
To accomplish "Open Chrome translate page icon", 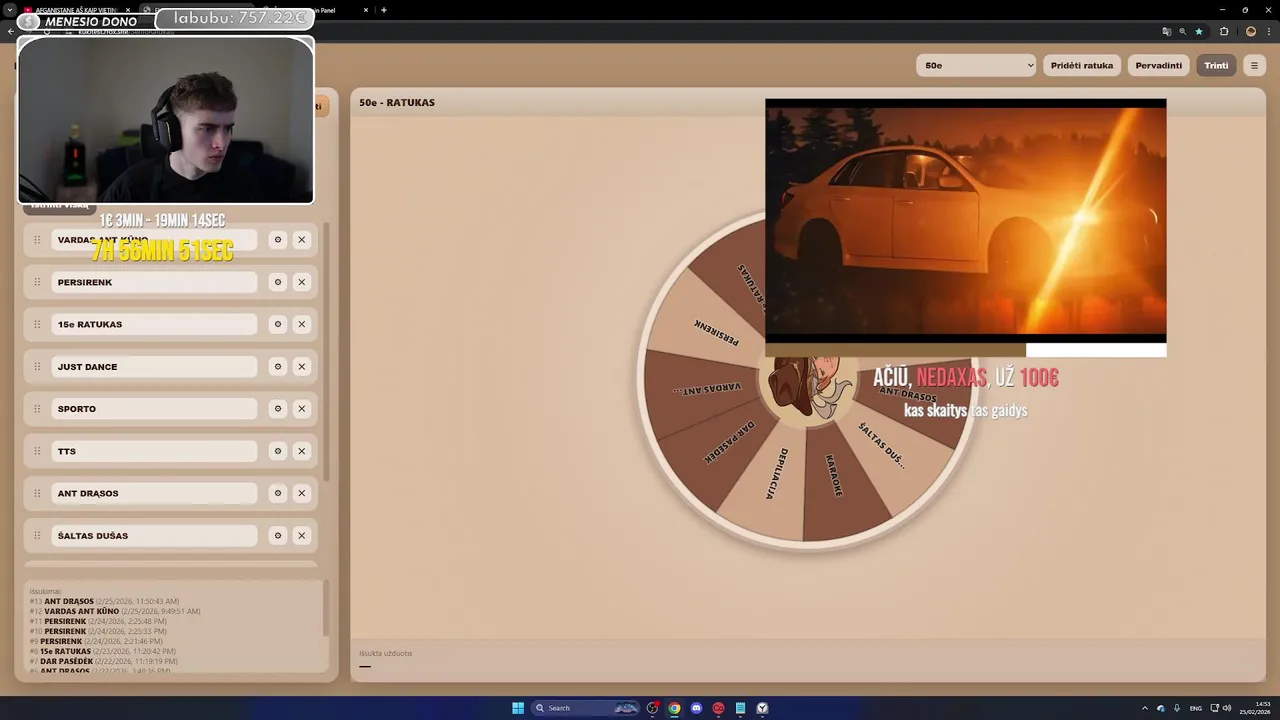I will (1166, 31).
